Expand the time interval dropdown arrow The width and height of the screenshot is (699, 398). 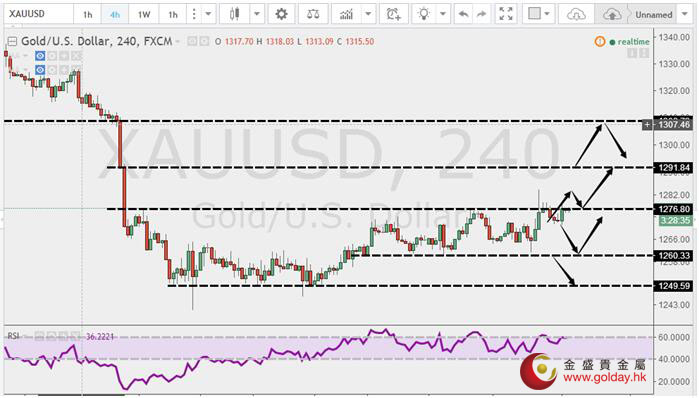point(208,14)
